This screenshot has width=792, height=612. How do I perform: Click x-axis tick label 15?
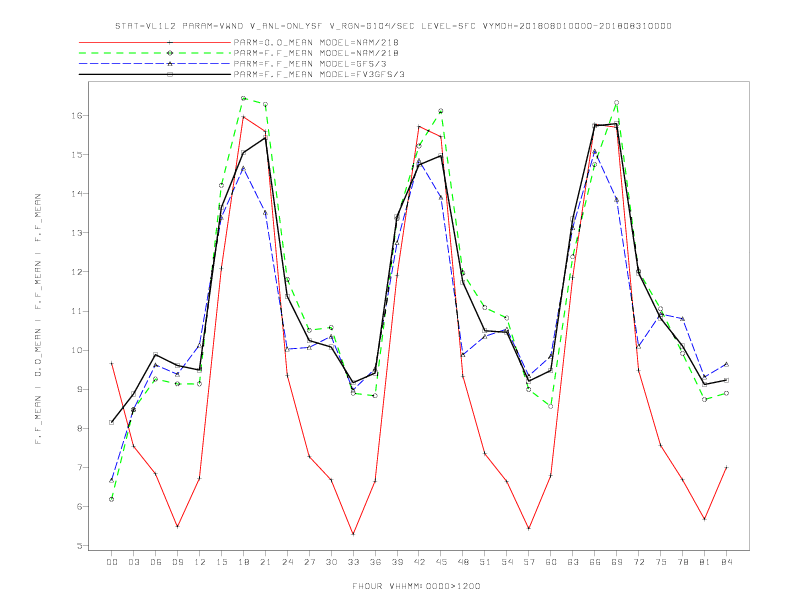(x=221, y=562)
